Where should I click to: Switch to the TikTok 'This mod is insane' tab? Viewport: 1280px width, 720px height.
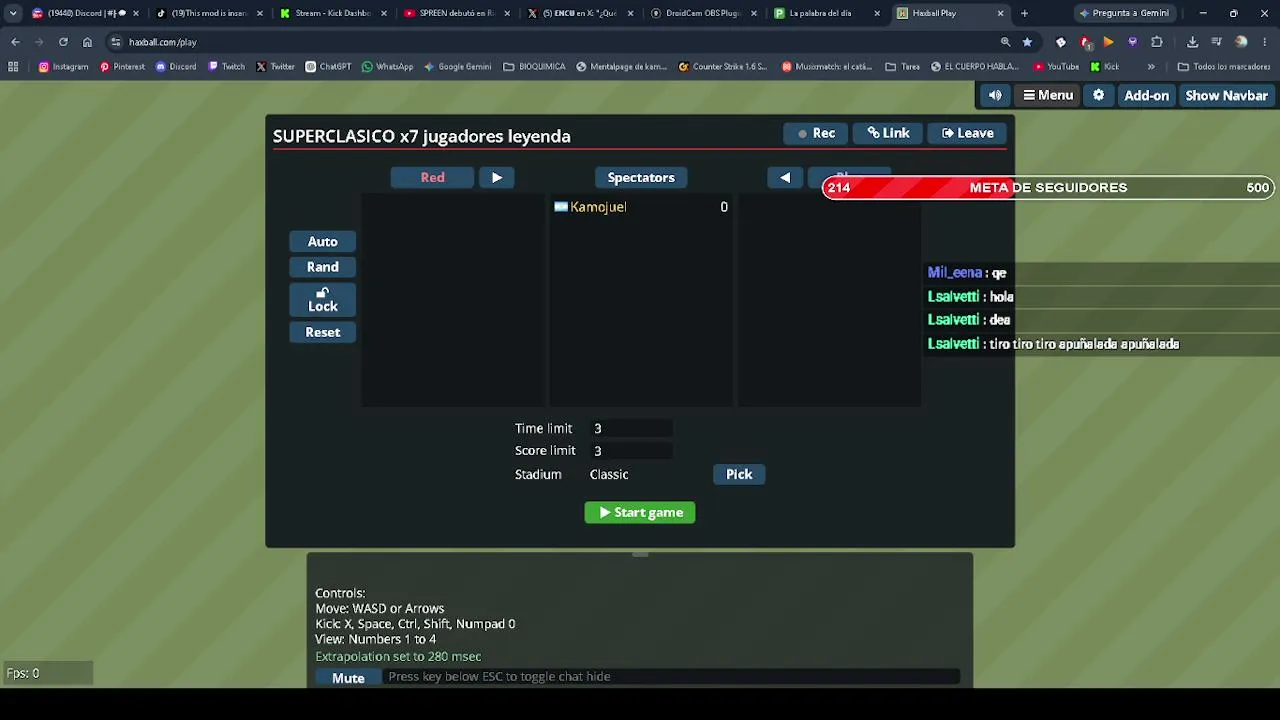[208, 13]
